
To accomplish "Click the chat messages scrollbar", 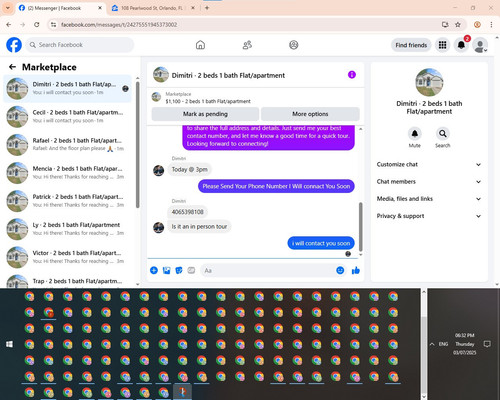I will pyautogui.click(x=360, y=227).
